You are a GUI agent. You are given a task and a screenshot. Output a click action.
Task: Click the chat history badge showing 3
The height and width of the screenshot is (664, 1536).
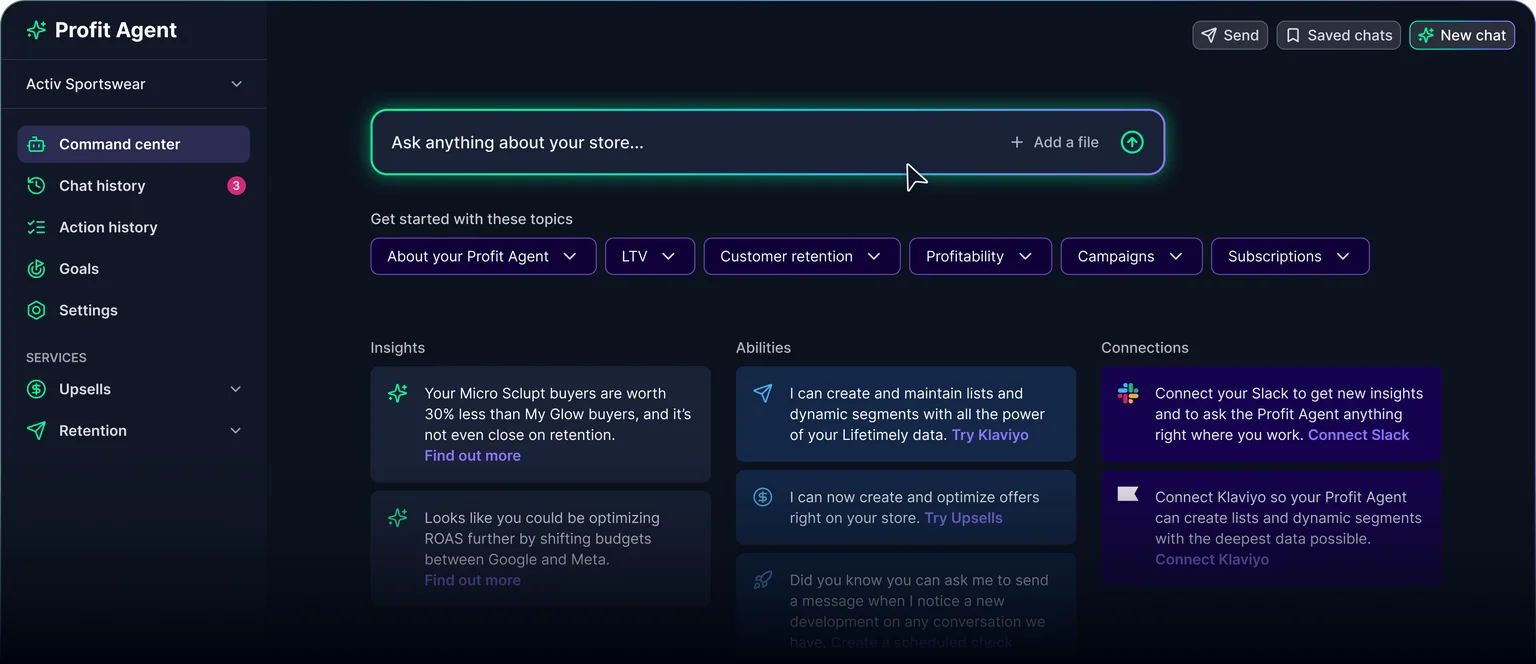point(236,185)
